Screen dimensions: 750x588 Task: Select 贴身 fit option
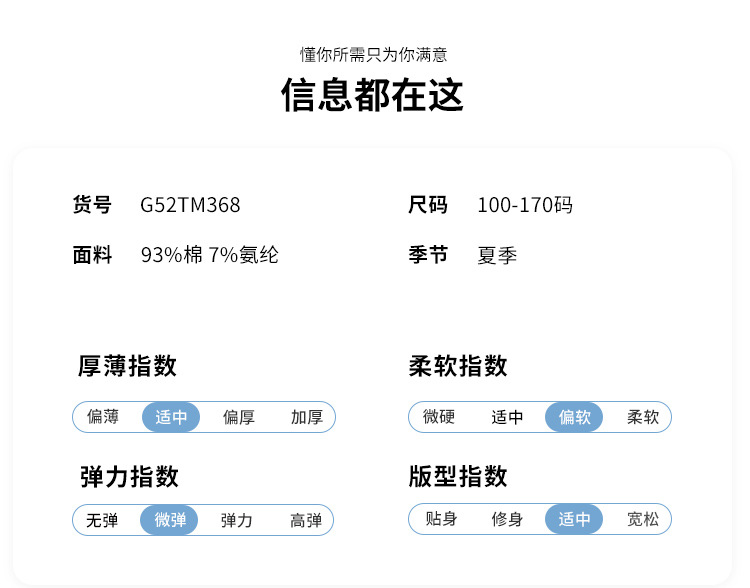pos(441,519)
